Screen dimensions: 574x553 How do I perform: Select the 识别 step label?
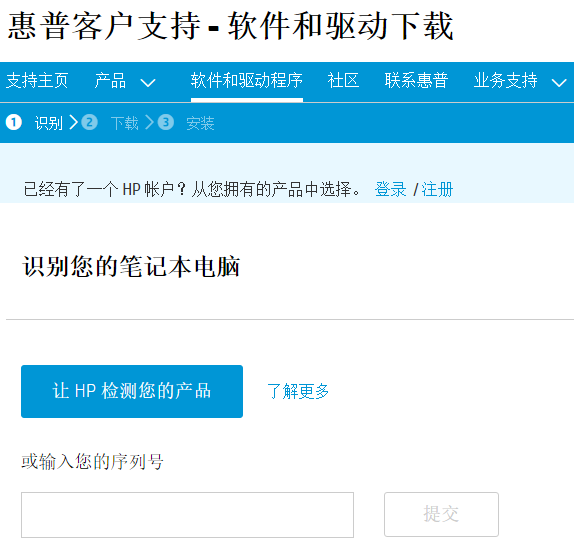point(49,123)
